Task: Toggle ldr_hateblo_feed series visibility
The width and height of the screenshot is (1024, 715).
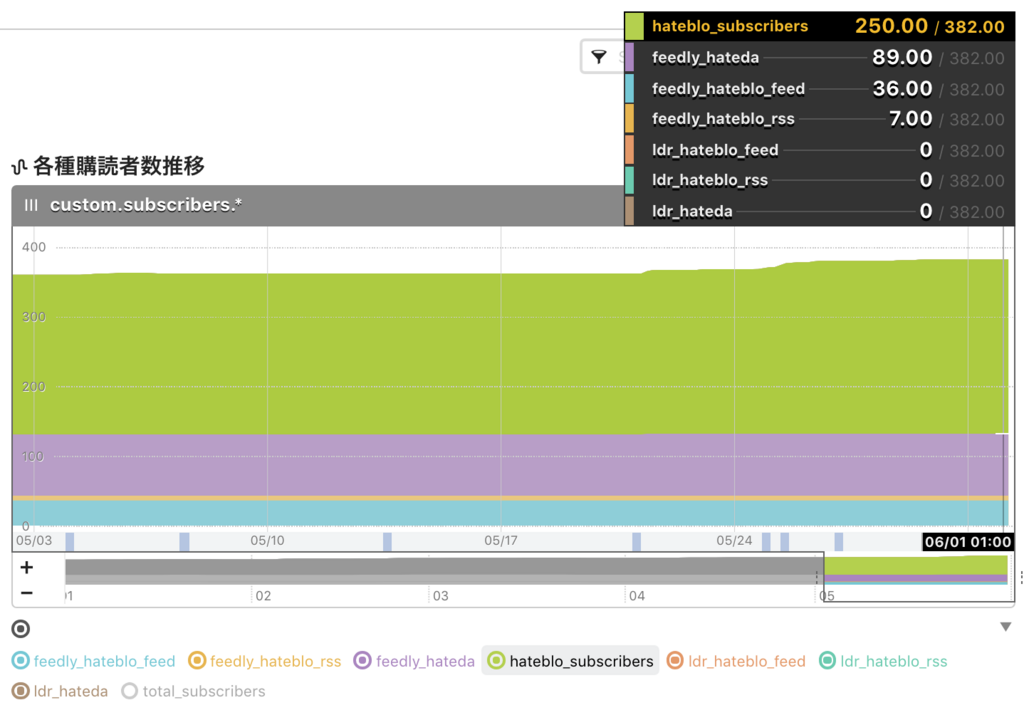Action: click(x=736, y=661)
